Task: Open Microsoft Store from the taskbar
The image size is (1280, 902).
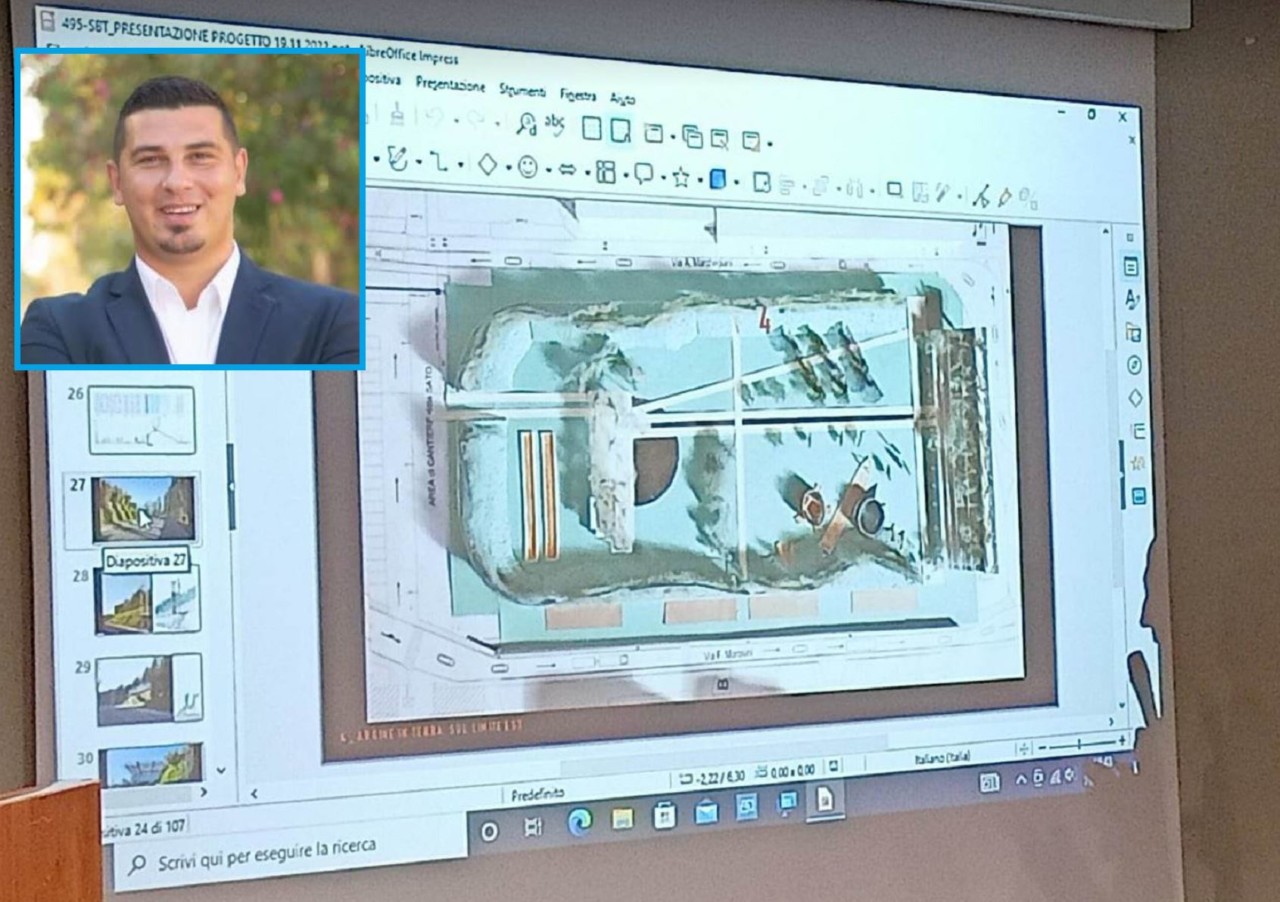Action: click(664, 815)
